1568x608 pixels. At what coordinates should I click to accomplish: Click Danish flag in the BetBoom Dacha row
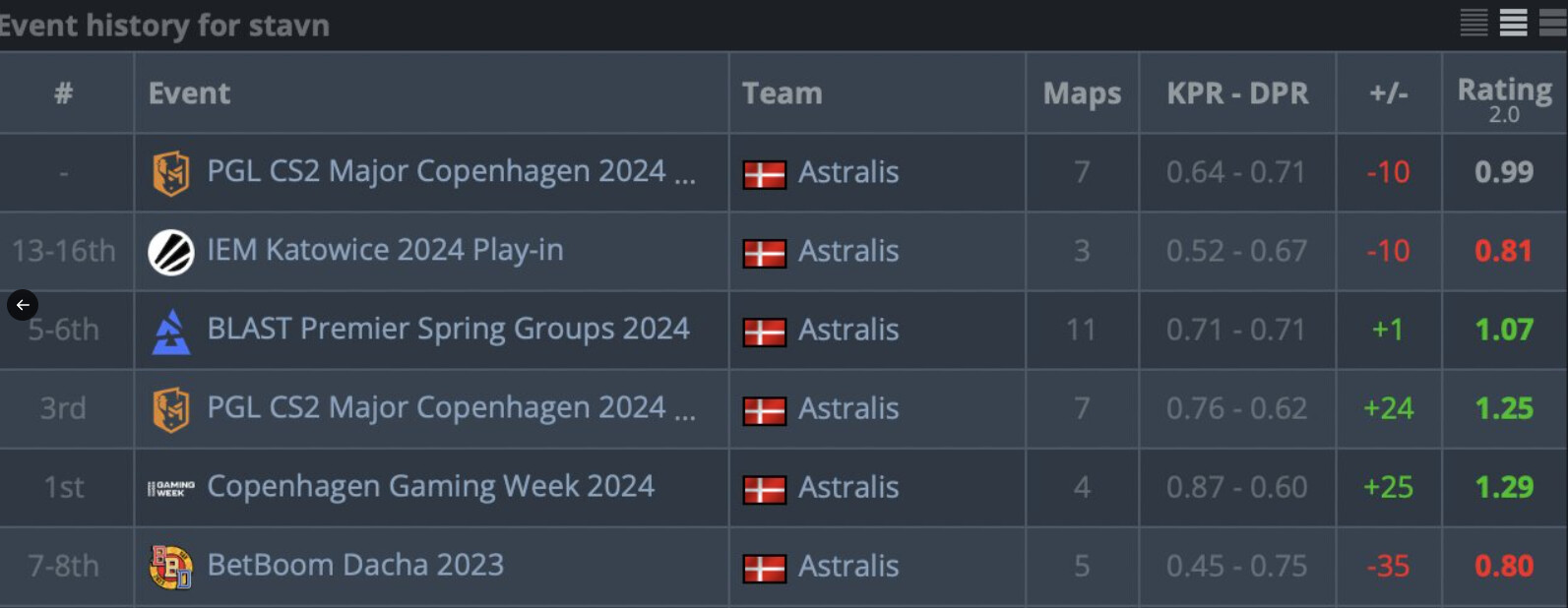click(764, 568)
